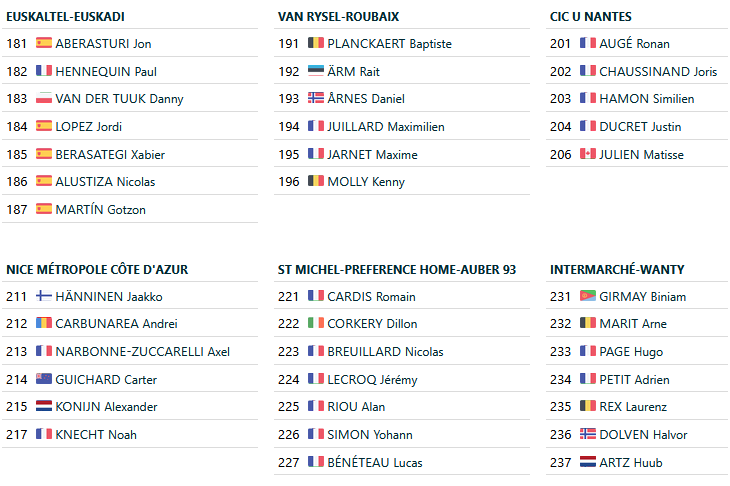The height and width of the screenshot is (486, 730).
Task: Select the INTERMARCHÉ-WANTY team heading
Action: click(x=617, y=270)
